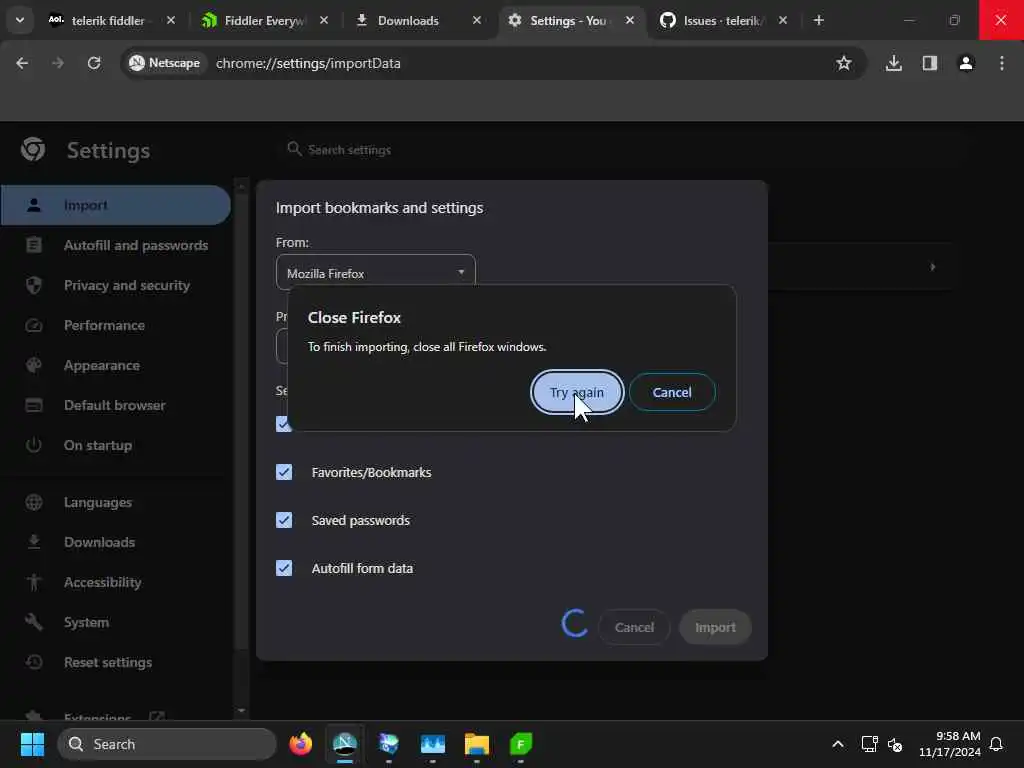Uncheck Saved passwords checkbox
The height and width of the screenshot is (768, 1024).
[x=284, y=520]
